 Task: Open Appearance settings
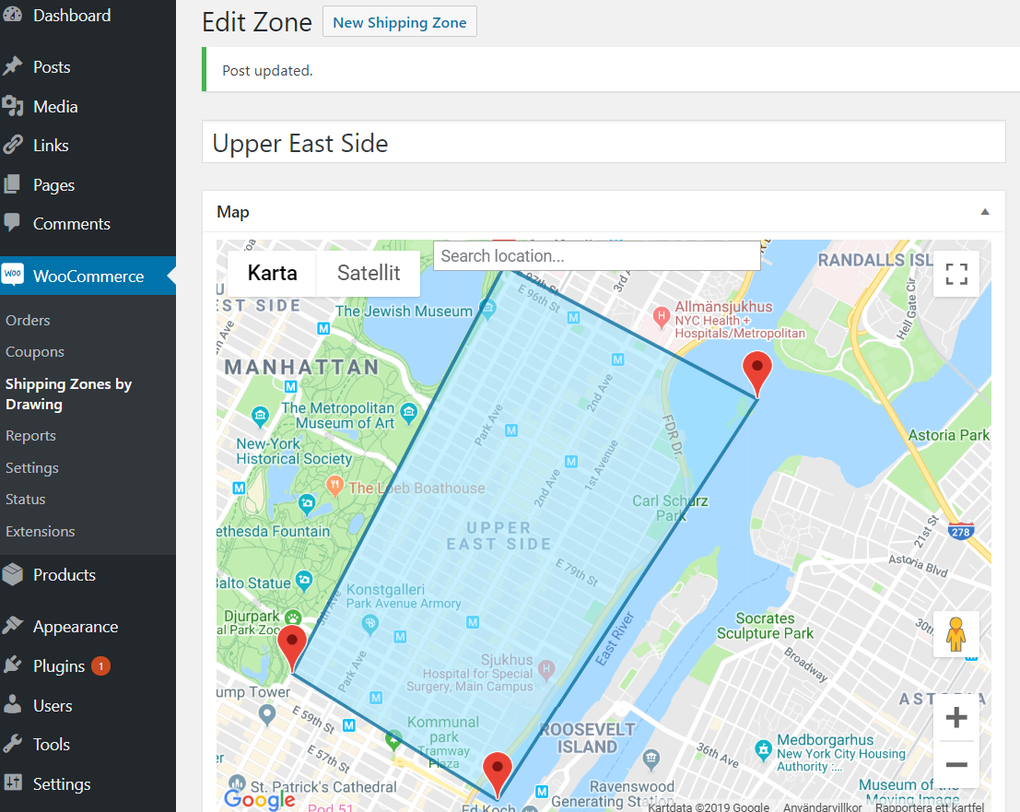click(x=74, y=626)
